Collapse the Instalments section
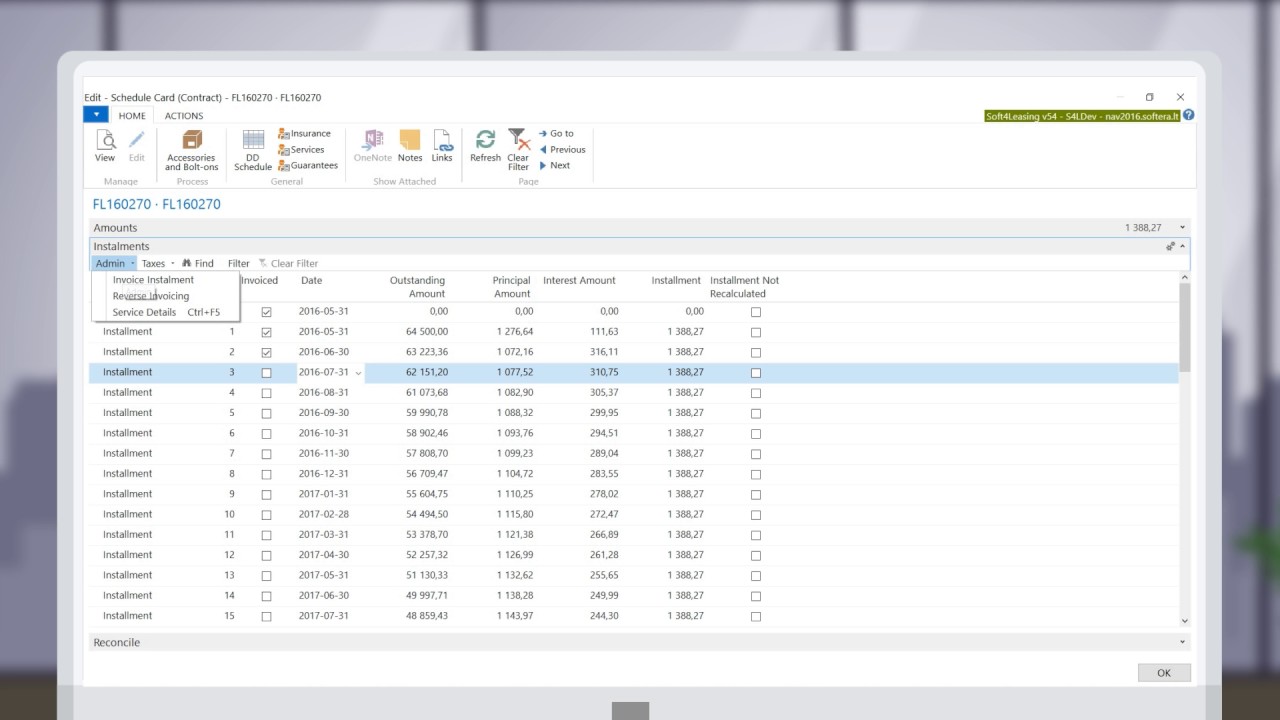 click(1183, 246)
